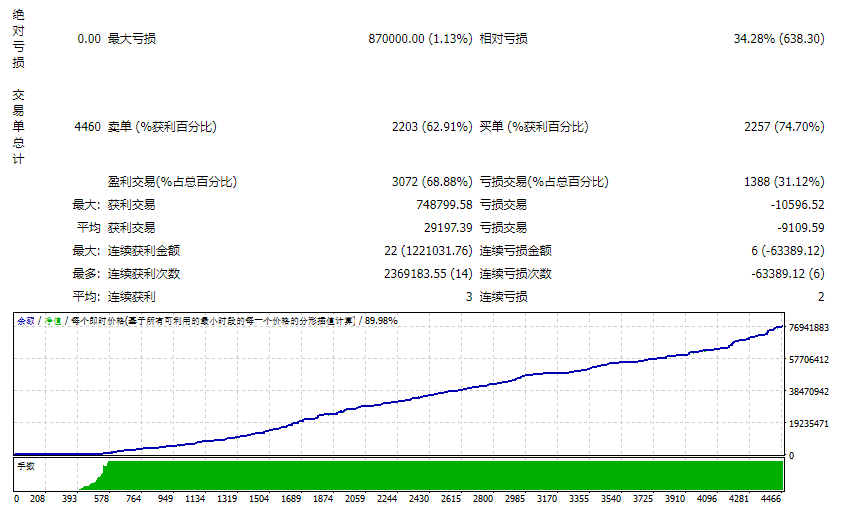Click the '最大亏损' label
849x511 pixels.
click(132, 38)
